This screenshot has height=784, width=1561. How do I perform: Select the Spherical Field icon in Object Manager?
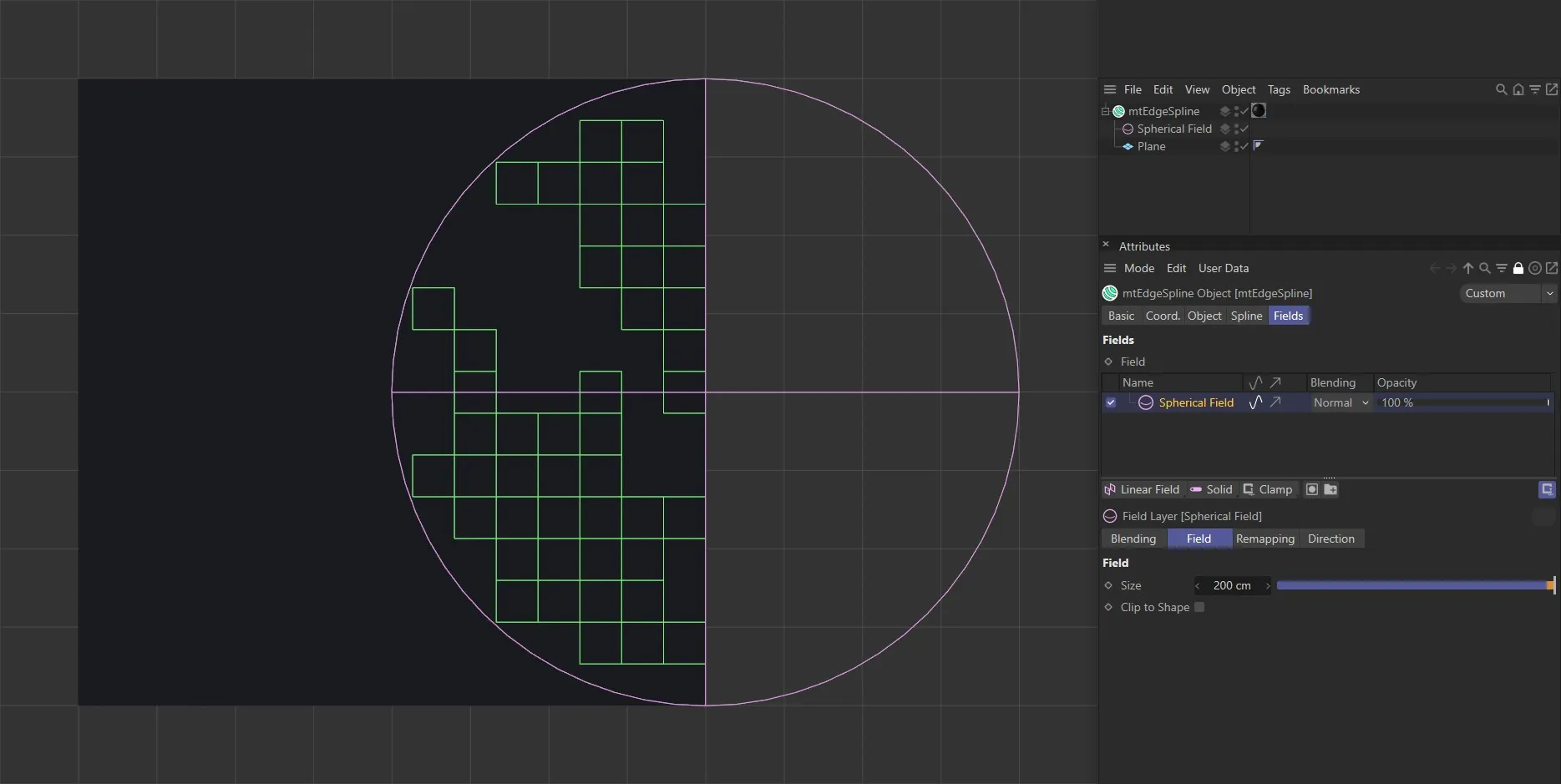[1128, 129]
